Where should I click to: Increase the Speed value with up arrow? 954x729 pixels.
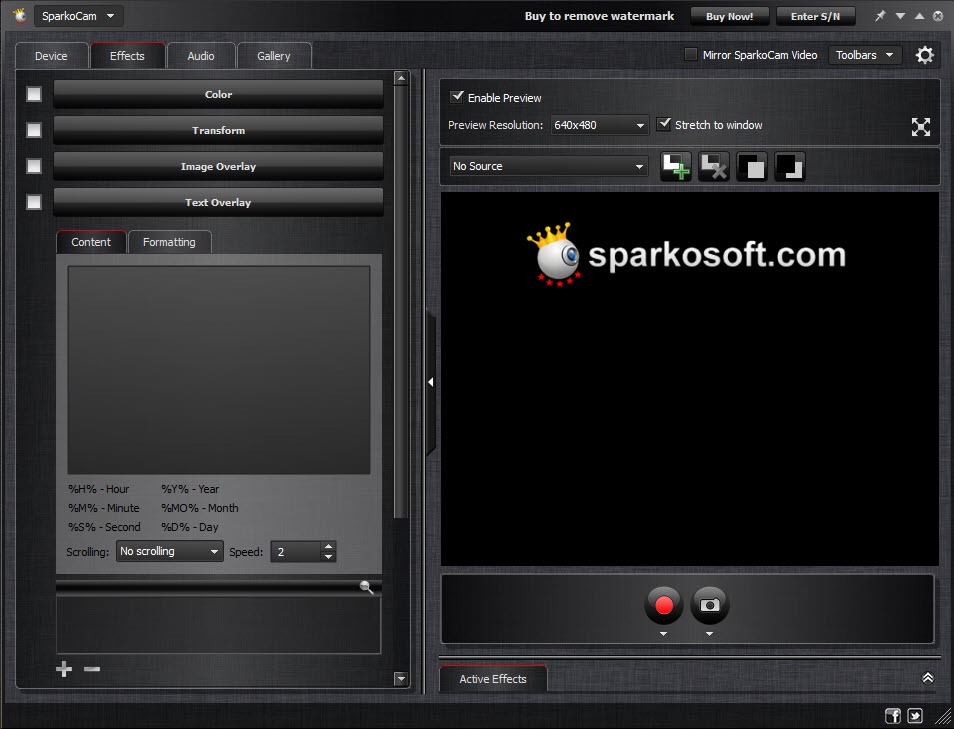pyautogui.click(x=329, y=546)
